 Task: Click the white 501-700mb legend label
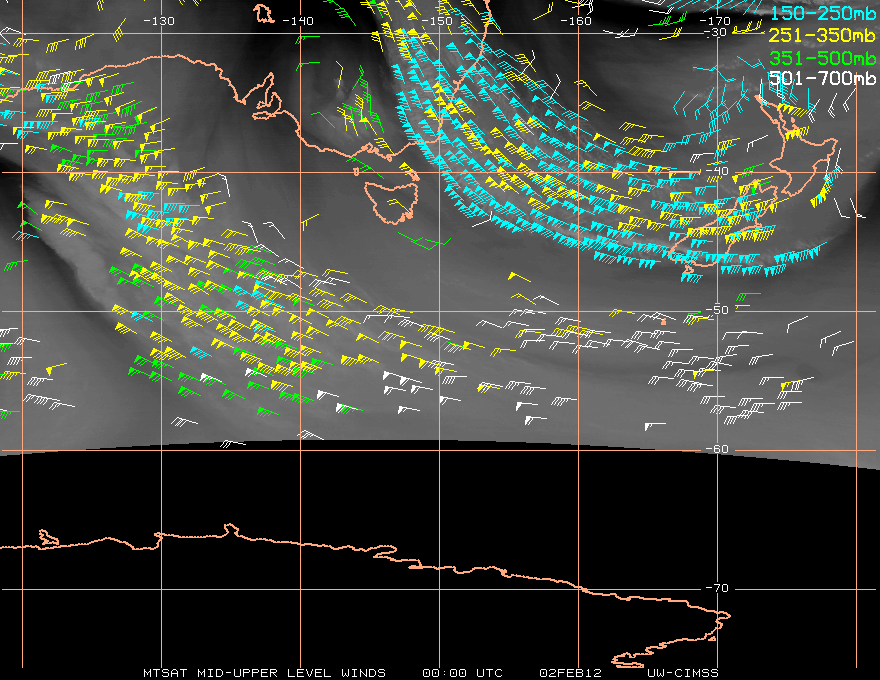(824, 78)
